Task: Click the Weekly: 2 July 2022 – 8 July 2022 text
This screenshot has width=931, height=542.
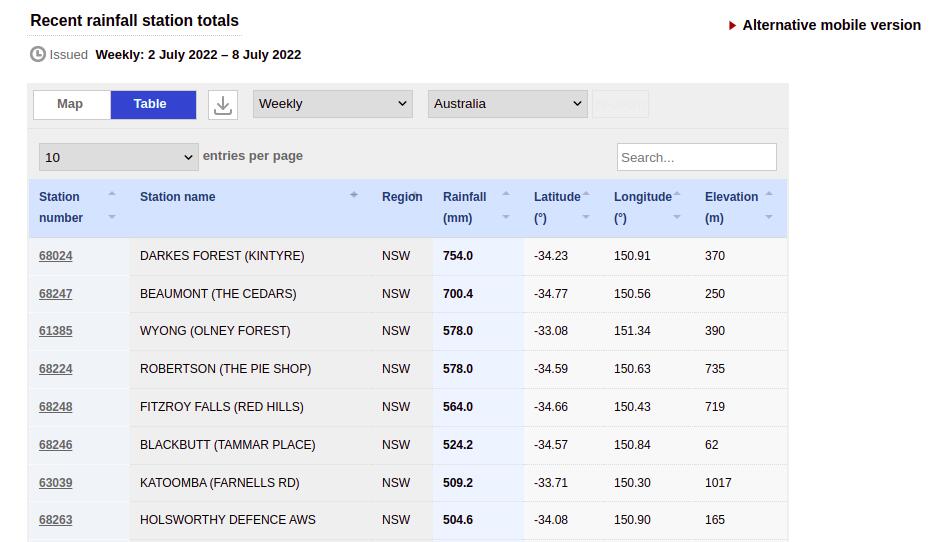Action: pyautogui.click(x=198, y=55)
